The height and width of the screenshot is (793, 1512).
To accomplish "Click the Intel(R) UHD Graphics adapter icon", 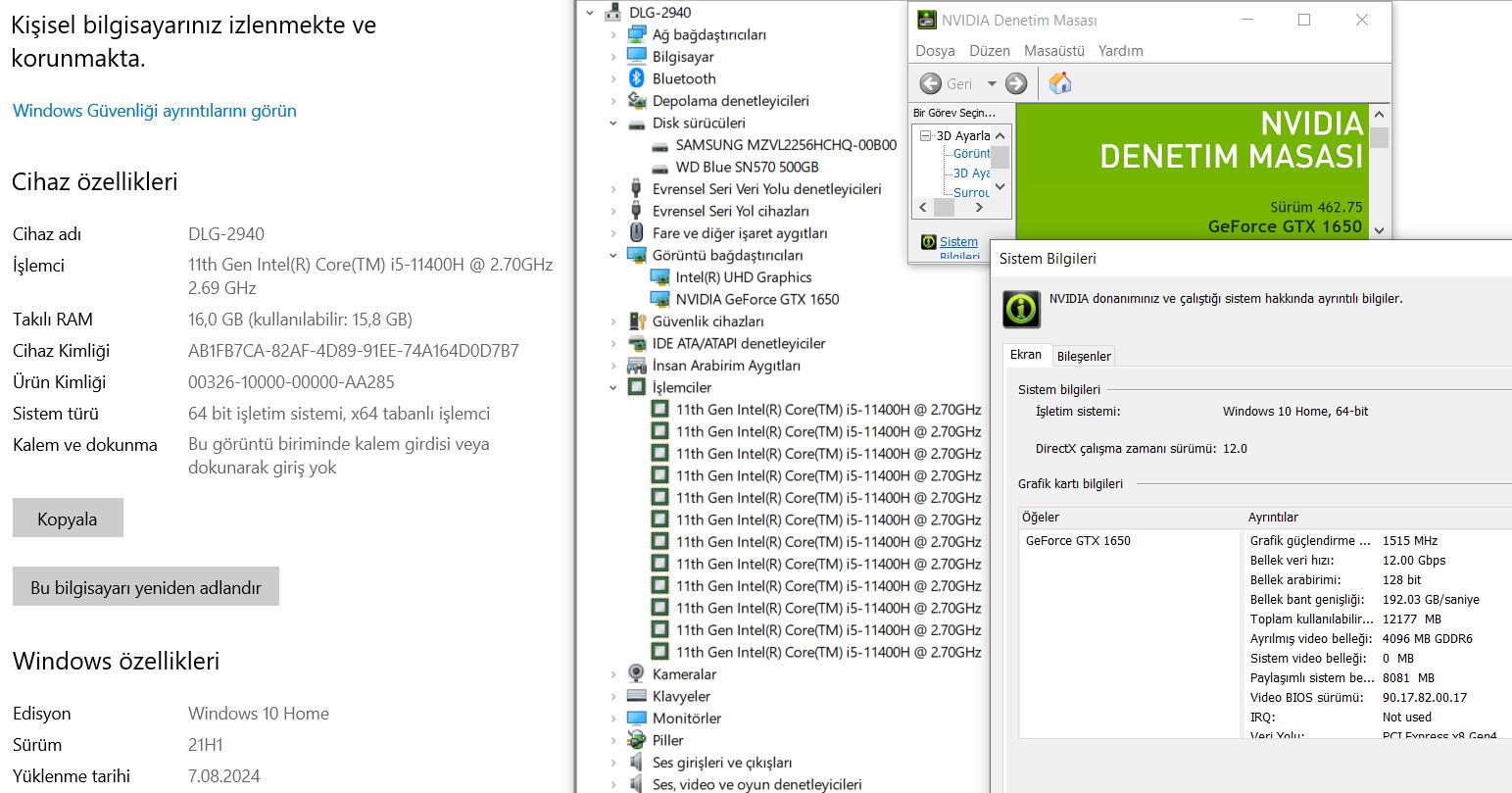I will coord(659,277).
